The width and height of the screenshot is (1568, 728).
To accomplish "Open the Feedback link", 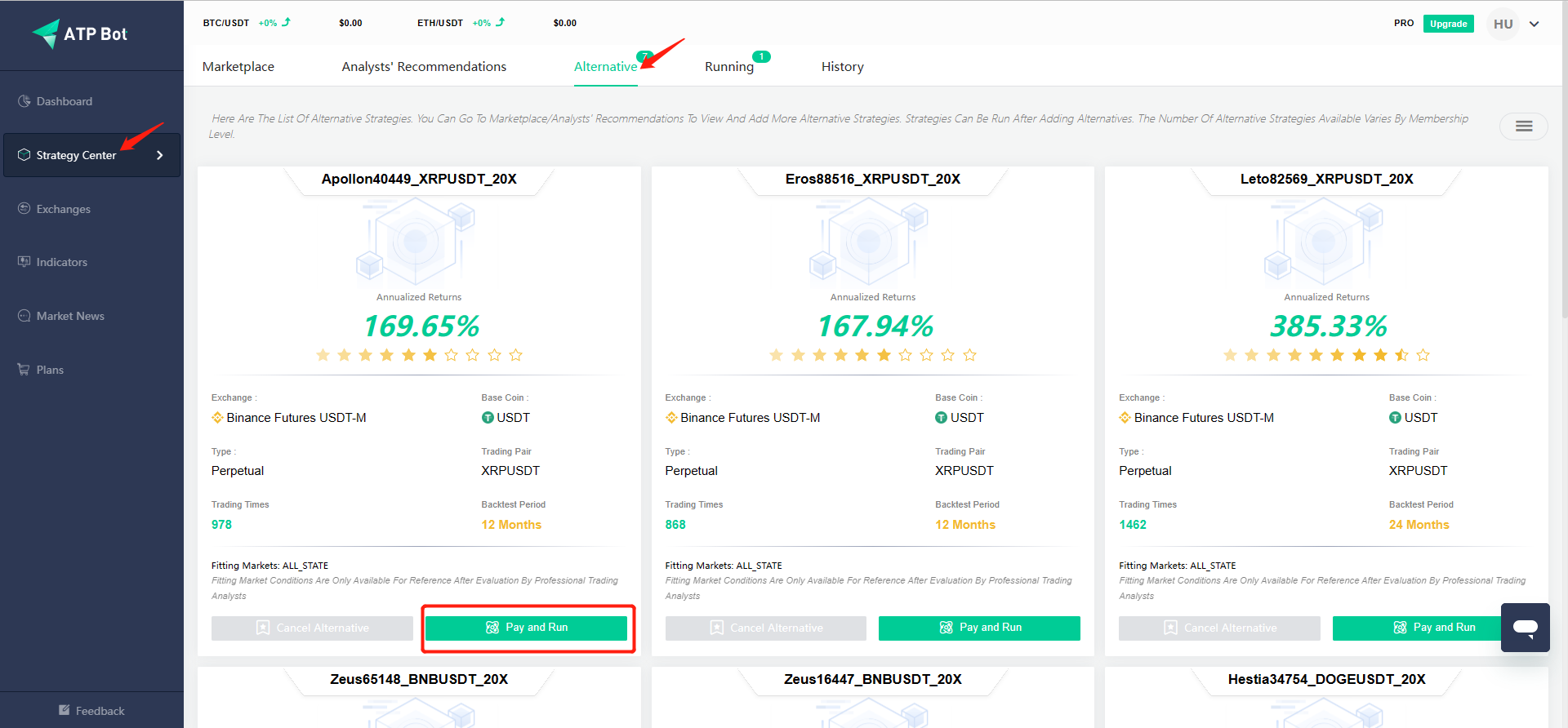I will pyautogui.click(x=91, y=711).
